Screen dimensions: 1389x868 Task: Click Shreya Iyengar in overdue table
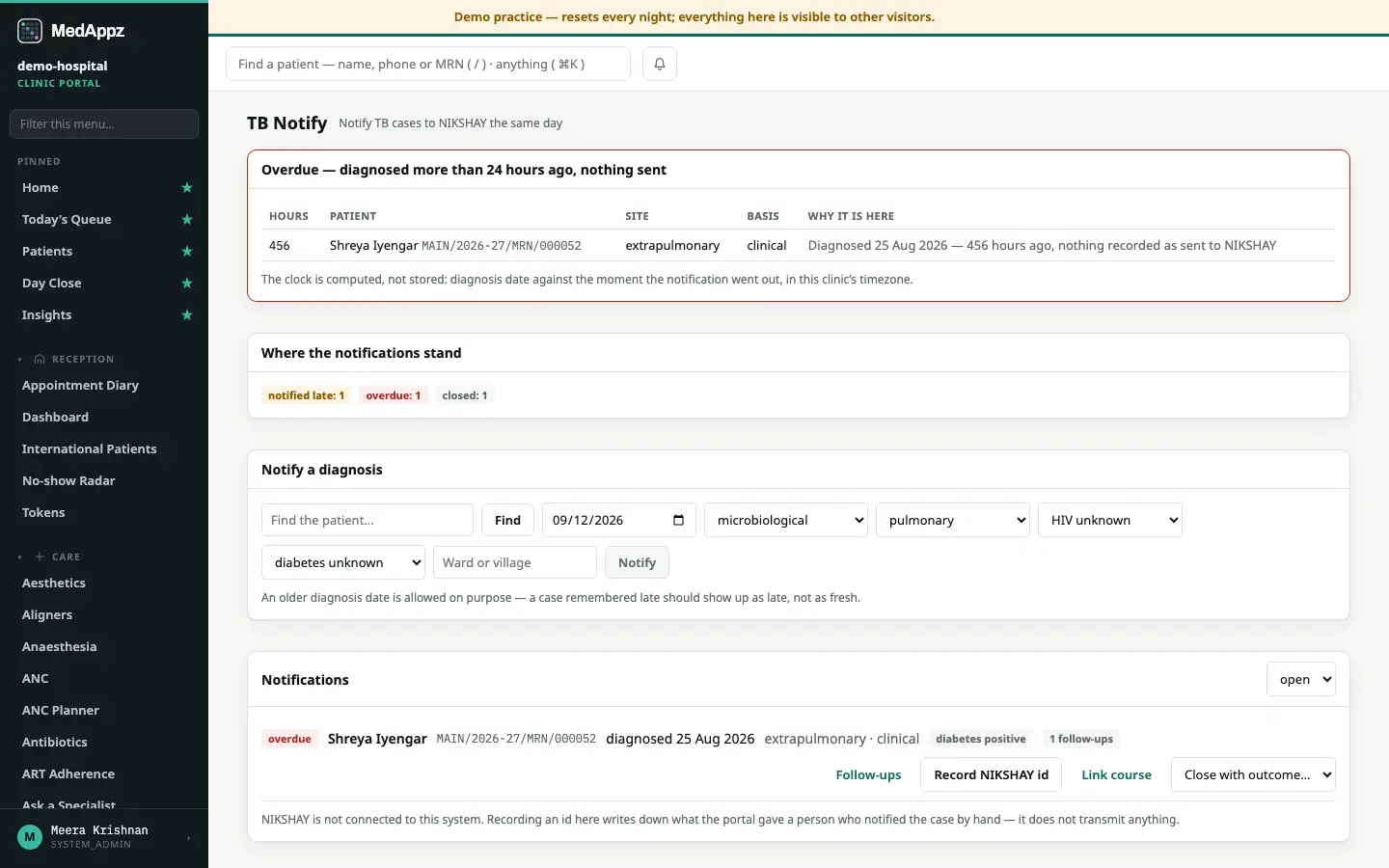pos(373,245)
